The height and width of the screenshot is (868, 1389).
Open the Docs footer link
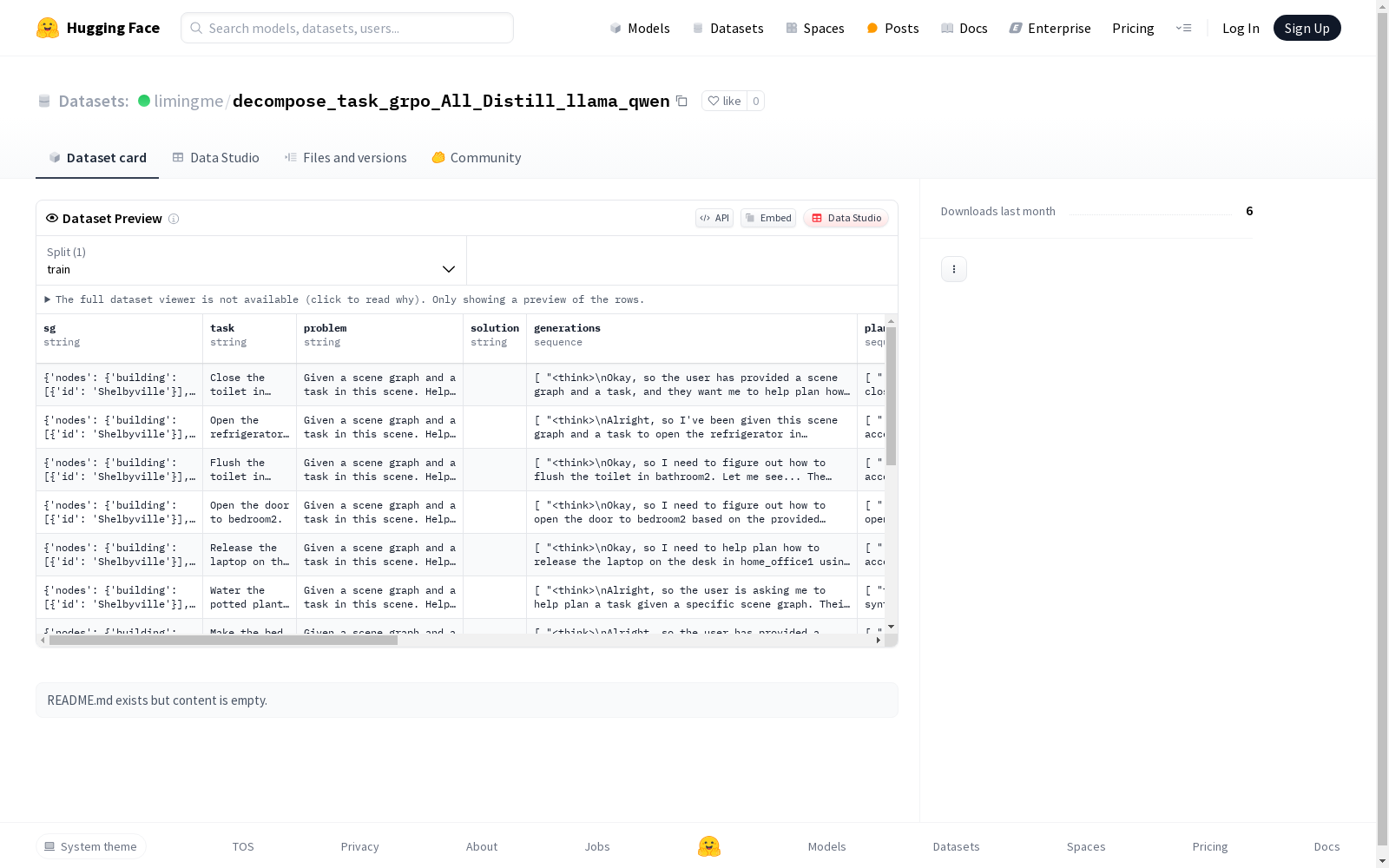click(x=1326, y=846)
